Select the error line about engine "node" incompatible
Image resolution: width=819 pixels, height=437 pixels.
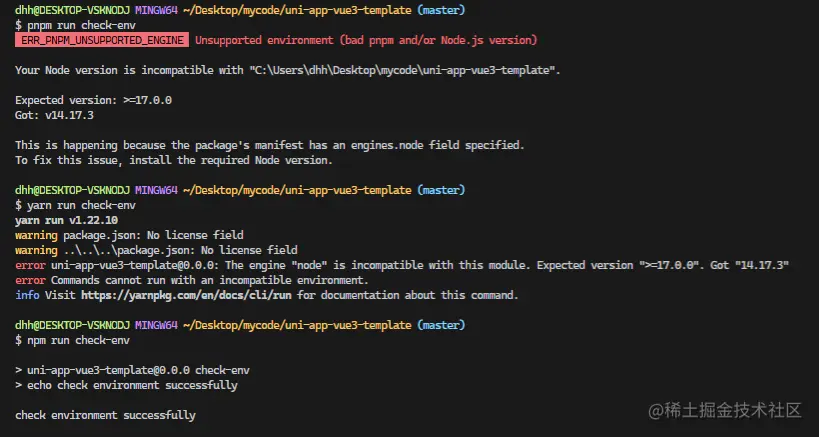pos(402,265)
